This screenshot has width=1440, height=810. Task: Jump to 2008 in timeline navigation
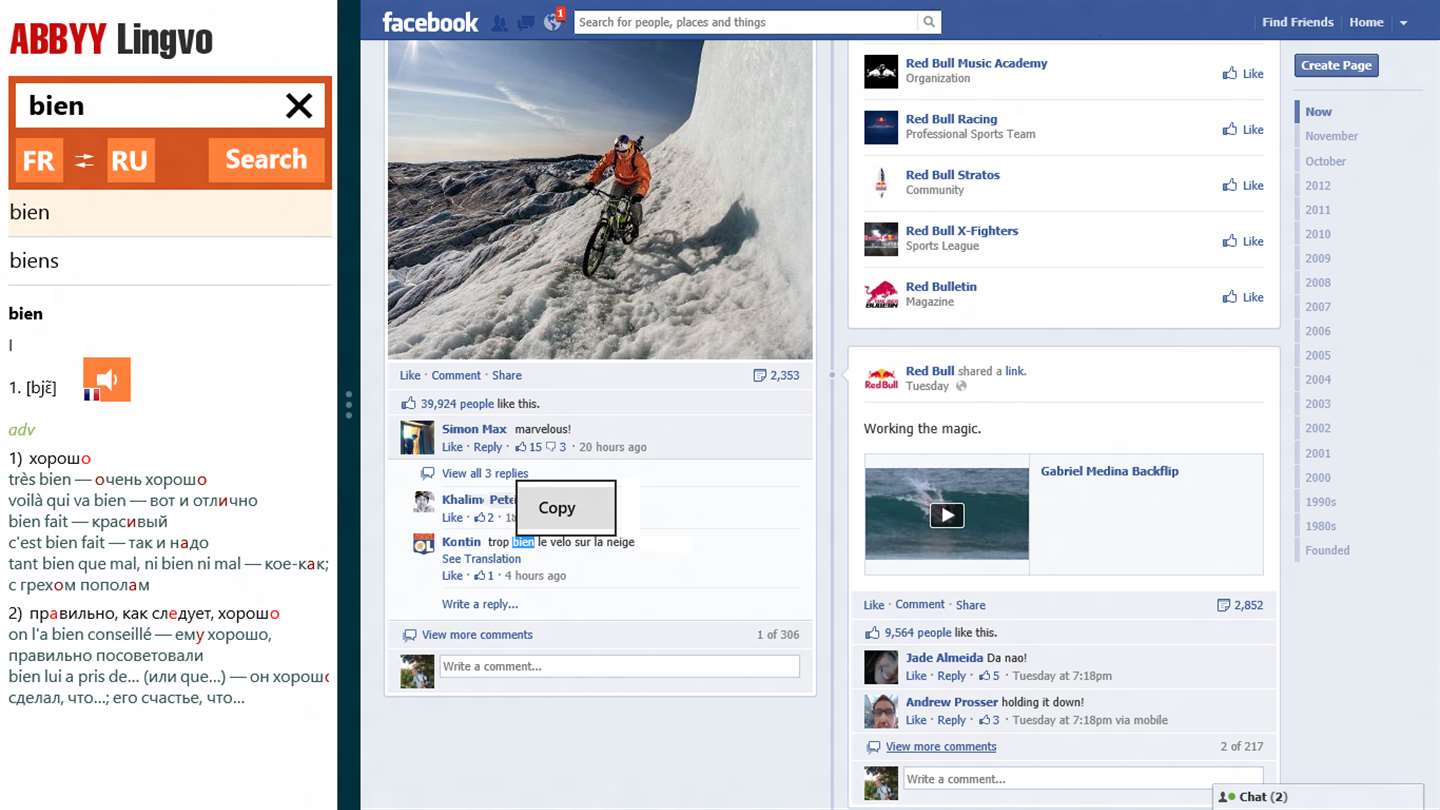[x=1318, y=283]
